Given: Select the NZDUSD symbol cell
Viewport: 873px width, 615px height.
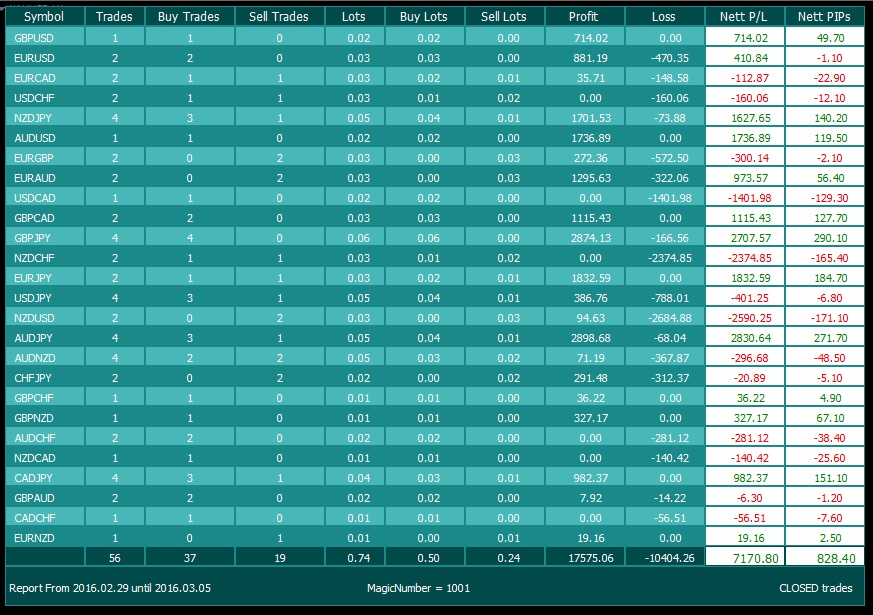Looking at the screenshot, I should [45, 318].
